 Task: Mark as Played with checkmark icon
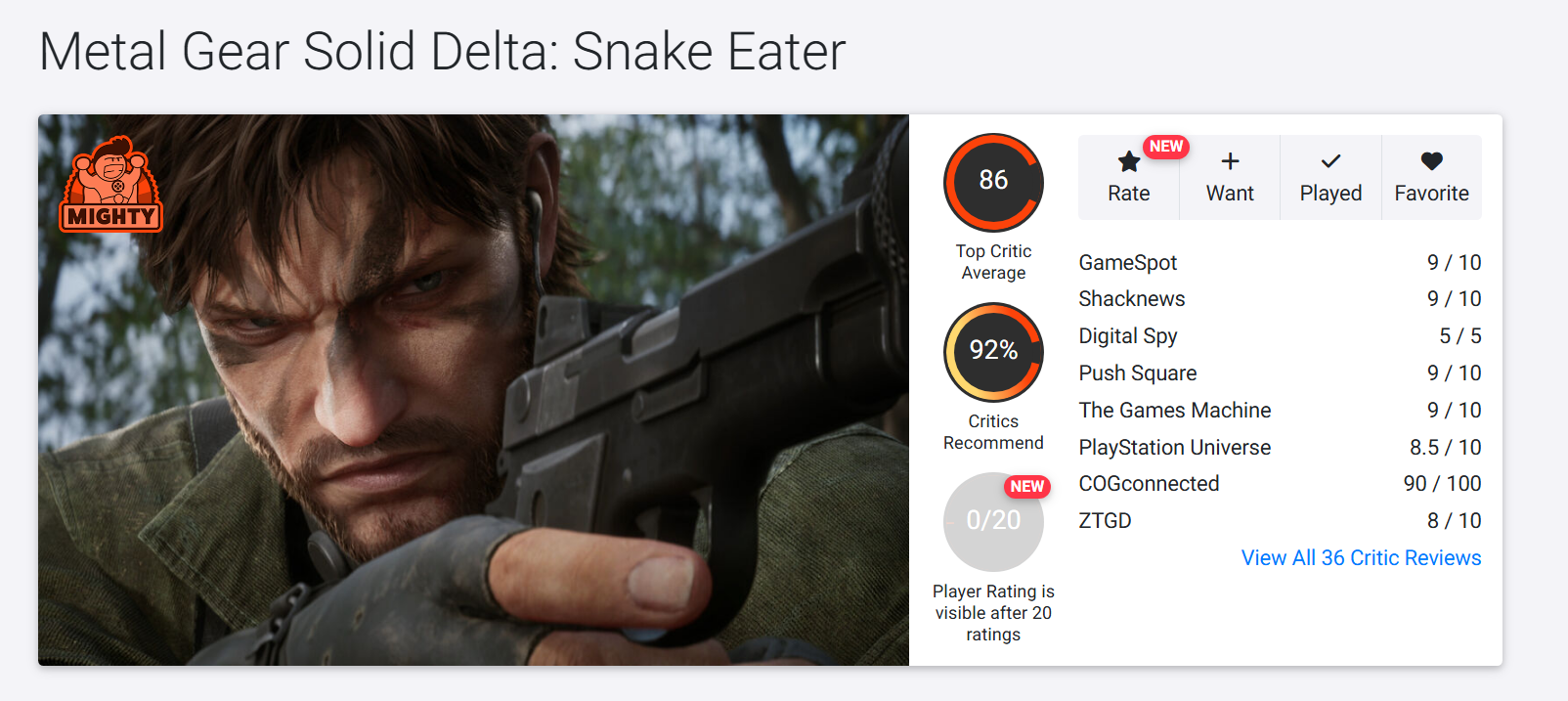point(1330,161)
